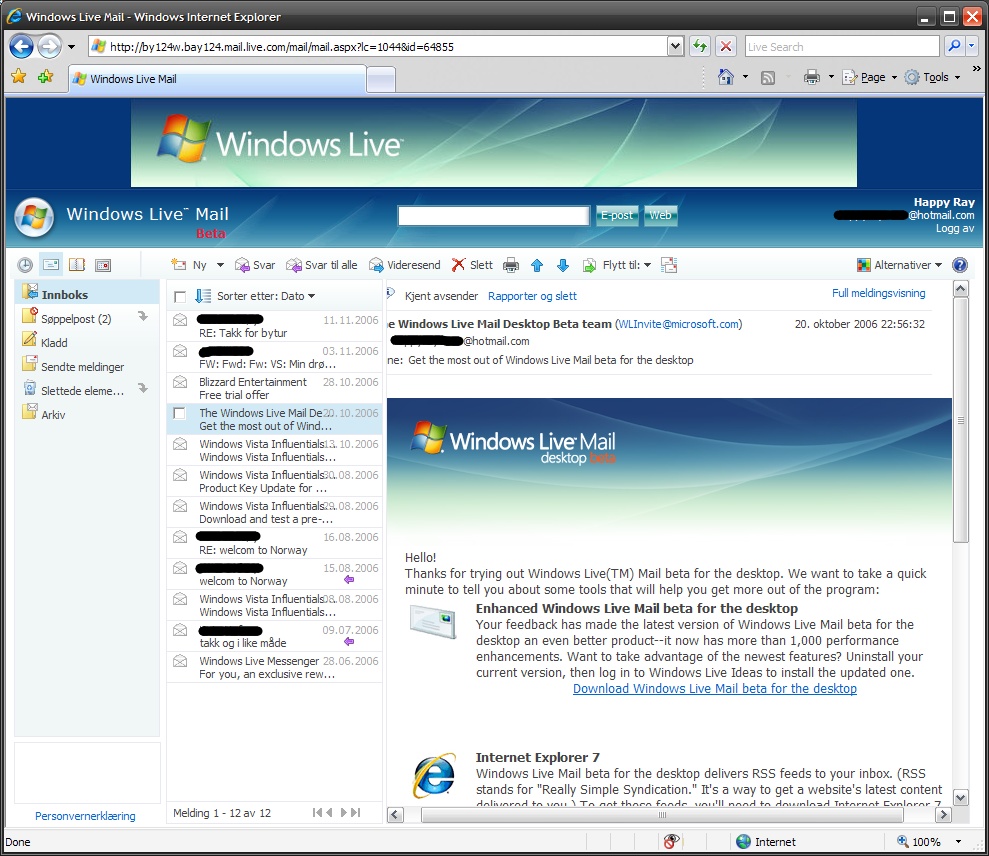Open the takk og i like måde message

tap(274, 636)
